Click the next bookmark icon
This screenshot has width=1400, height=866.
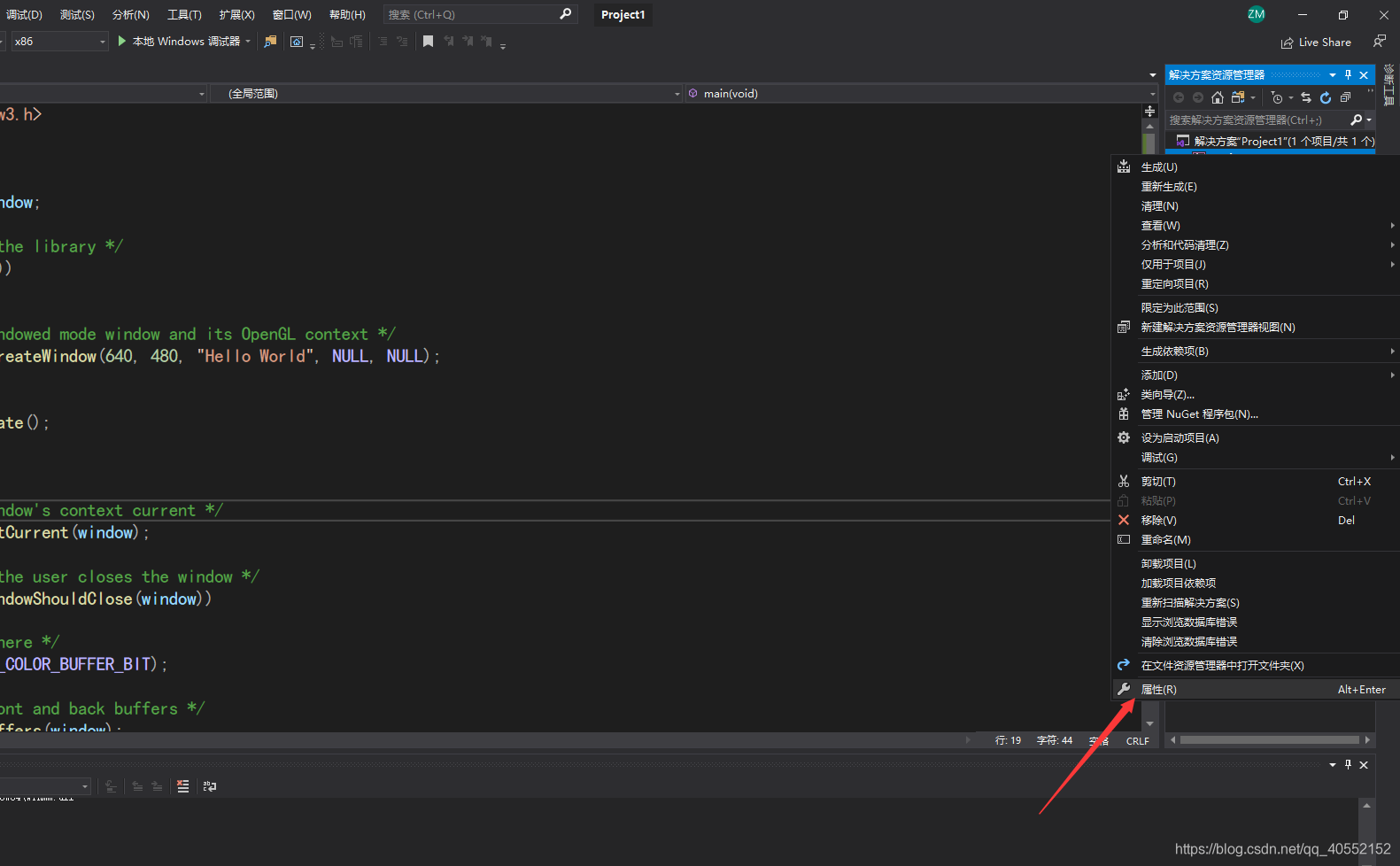click(468, 42)
